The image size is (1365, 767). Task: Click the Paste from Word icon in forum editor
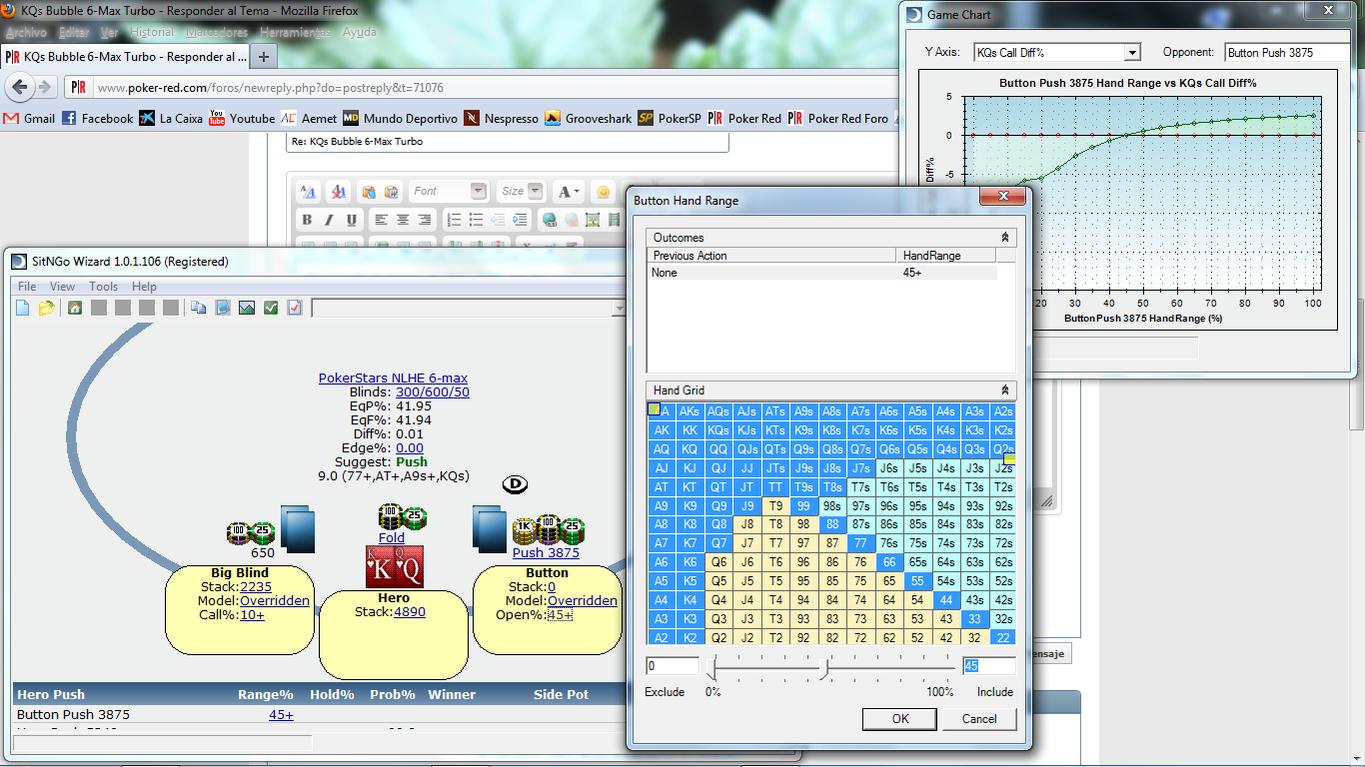point(390,191)
